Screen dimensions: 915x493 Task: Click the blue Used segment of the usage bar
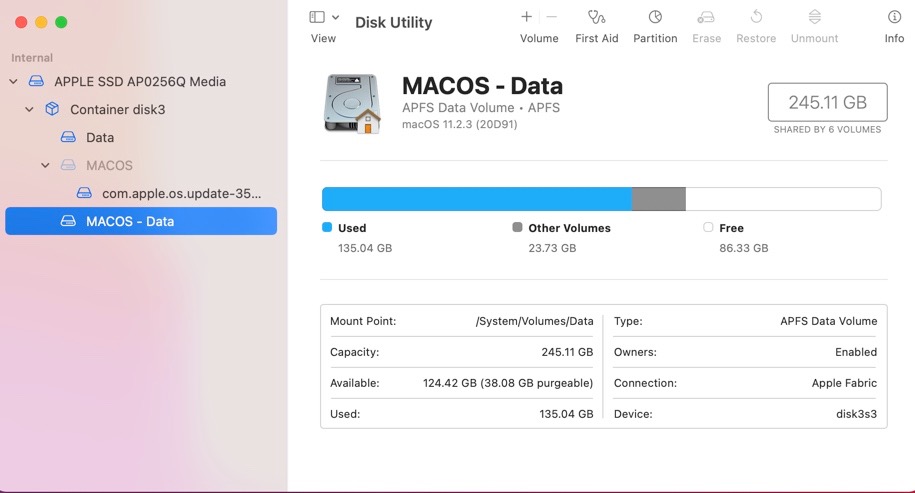[477, 199]
